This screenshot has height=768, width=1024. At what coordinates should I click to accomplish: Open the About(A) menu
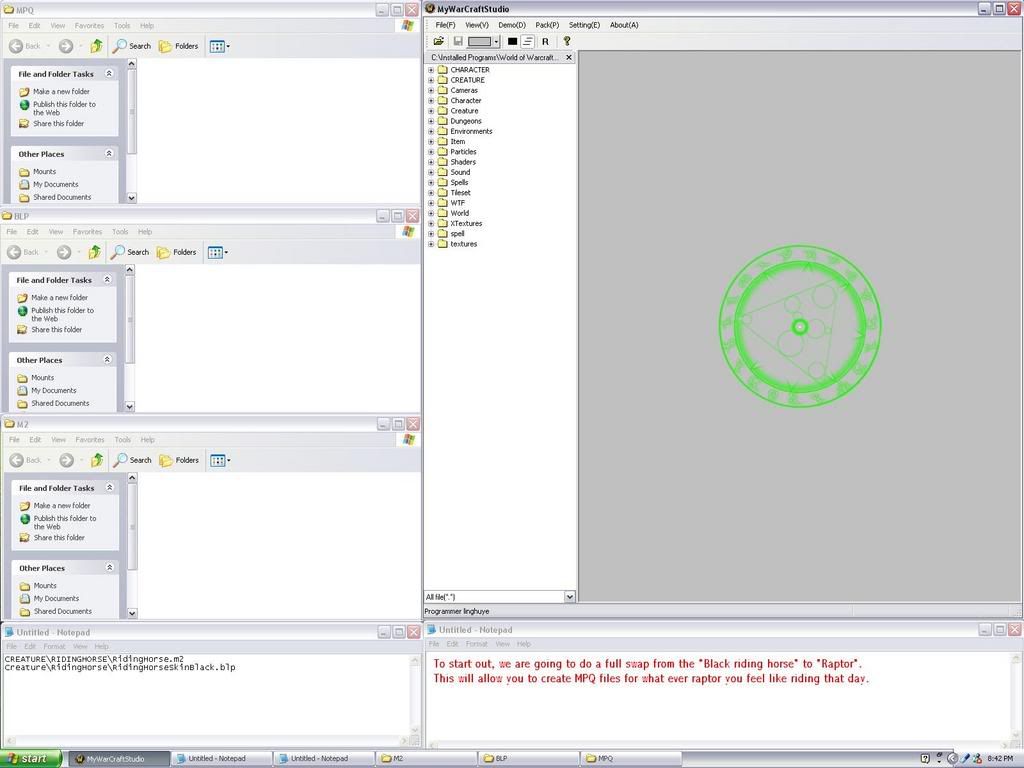click(x=624, y=25)
